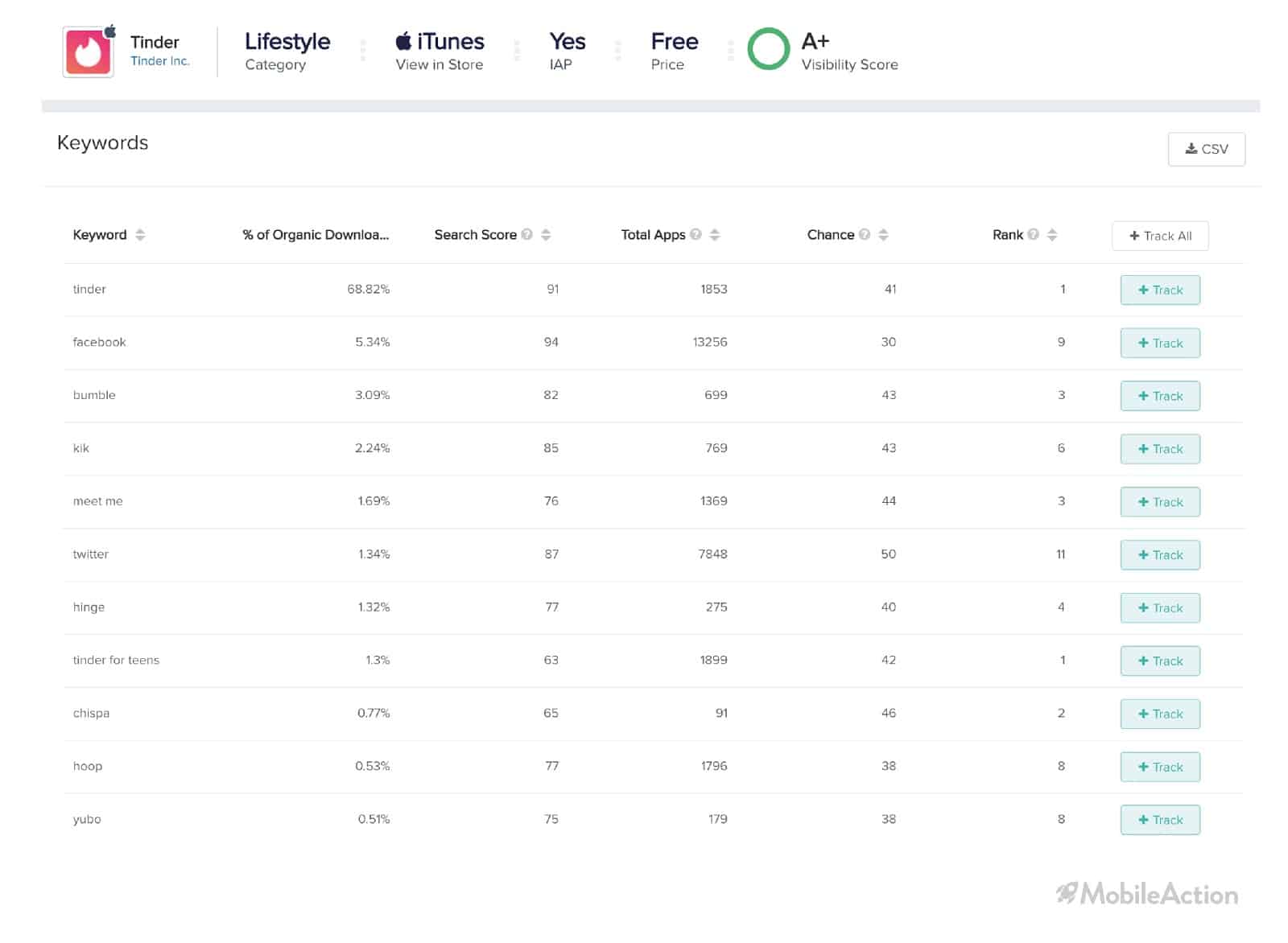
Task: Click the 13256 total apps value
Action: [709, 342]
